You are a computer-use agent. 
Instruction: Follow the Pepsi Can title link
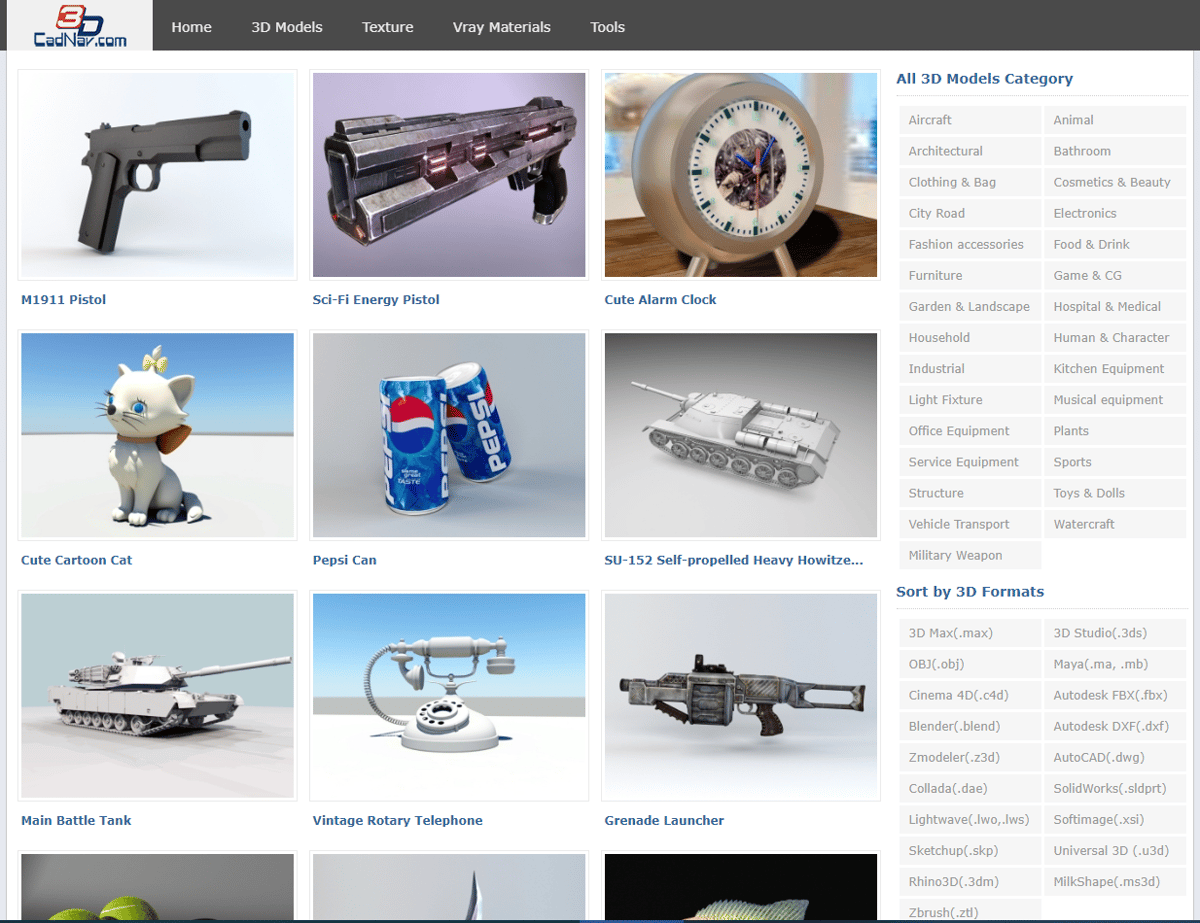click(x=345, y=560)
